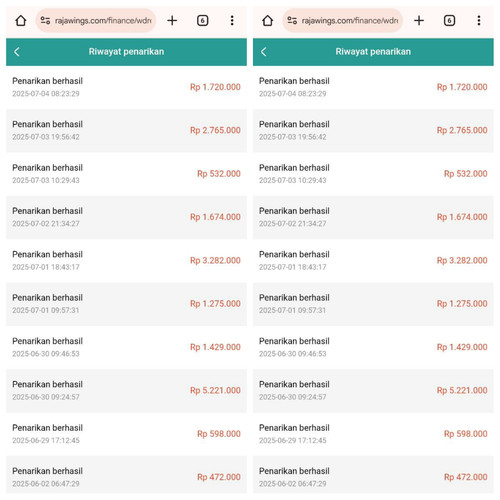Open tab switcher showing 6 in left browser
500x500 pixels.
click(203, 21)
